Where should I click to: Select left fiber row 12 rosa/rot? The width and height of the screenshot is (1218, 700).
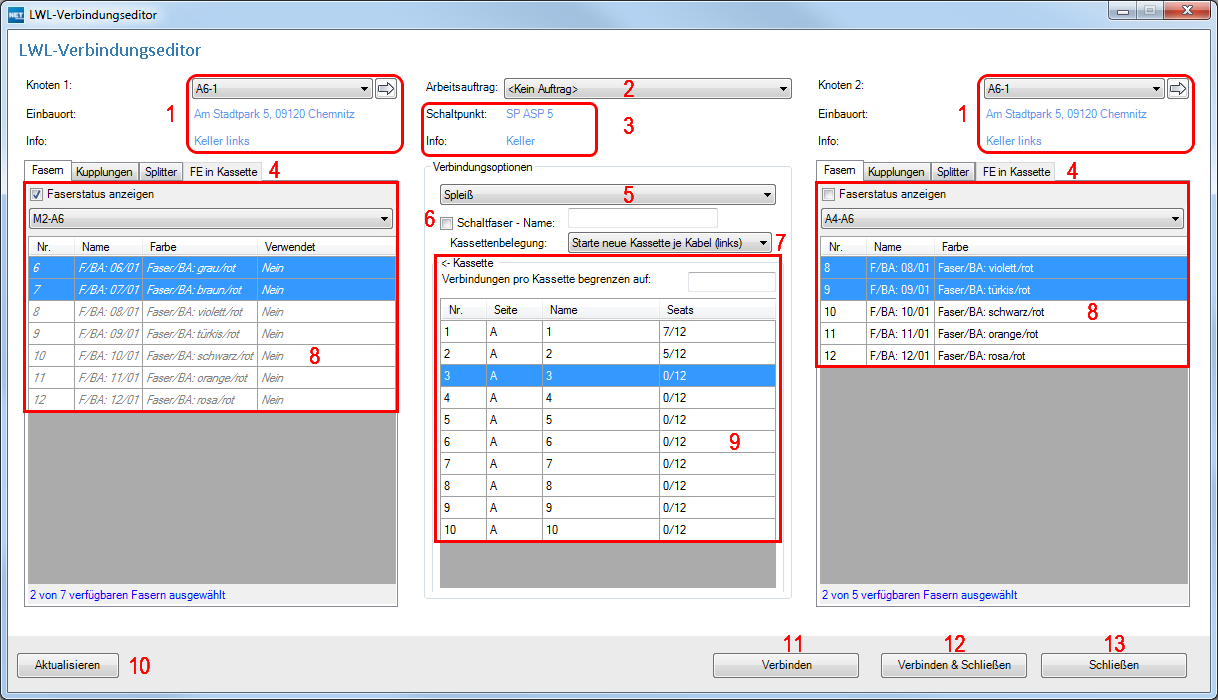click(212, 400)
